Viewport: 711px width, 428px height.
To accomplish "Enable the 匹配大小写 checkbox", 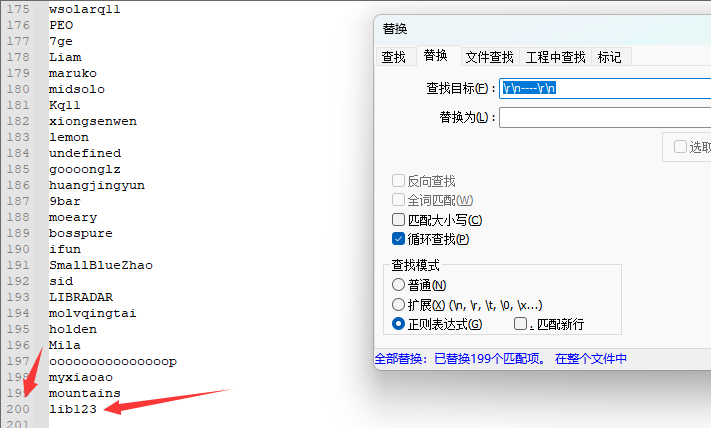I will 399,220.
